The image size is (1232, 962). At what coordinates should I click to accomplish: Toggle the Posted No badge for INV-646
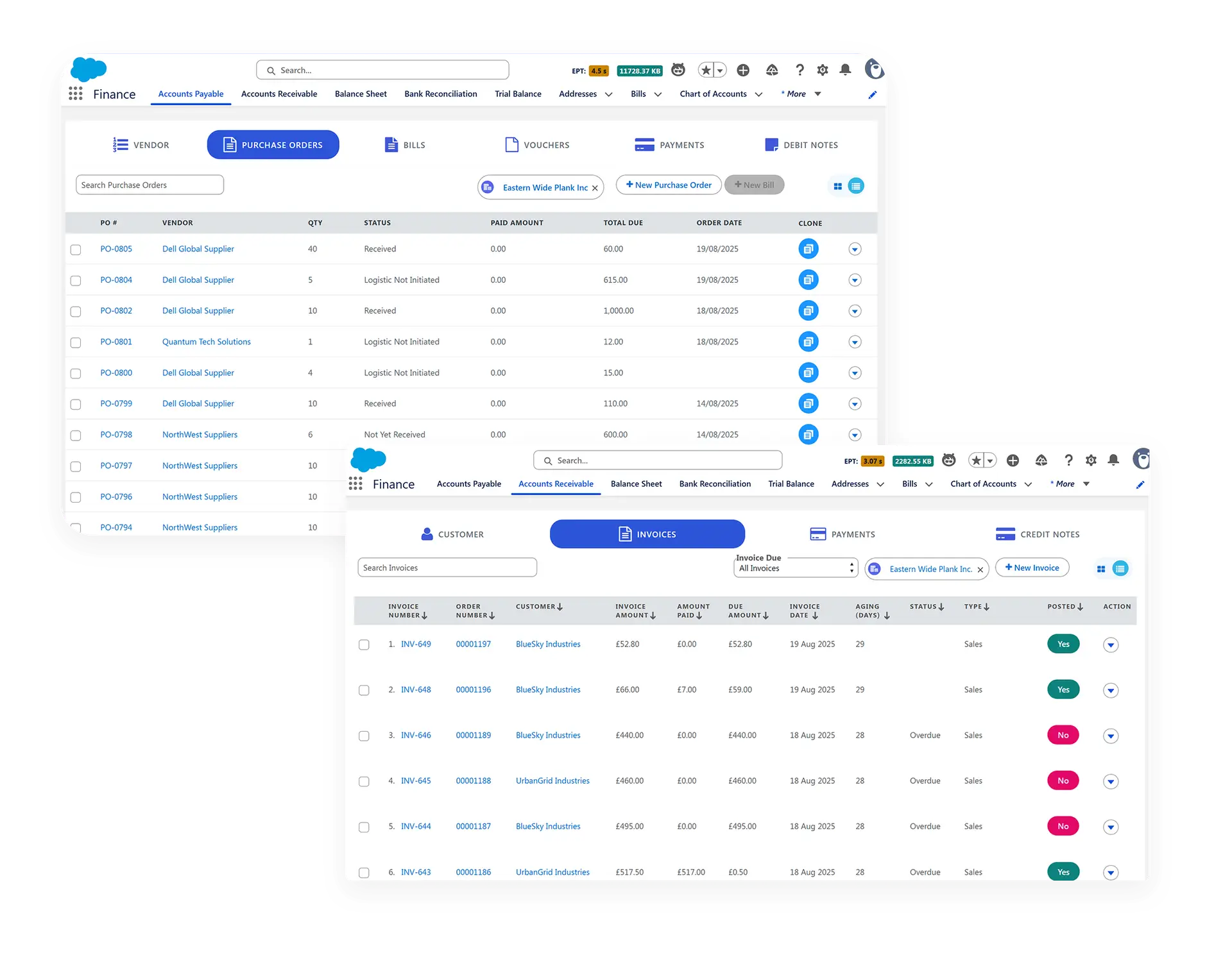pyautogui.click(x=1063, y=735)
